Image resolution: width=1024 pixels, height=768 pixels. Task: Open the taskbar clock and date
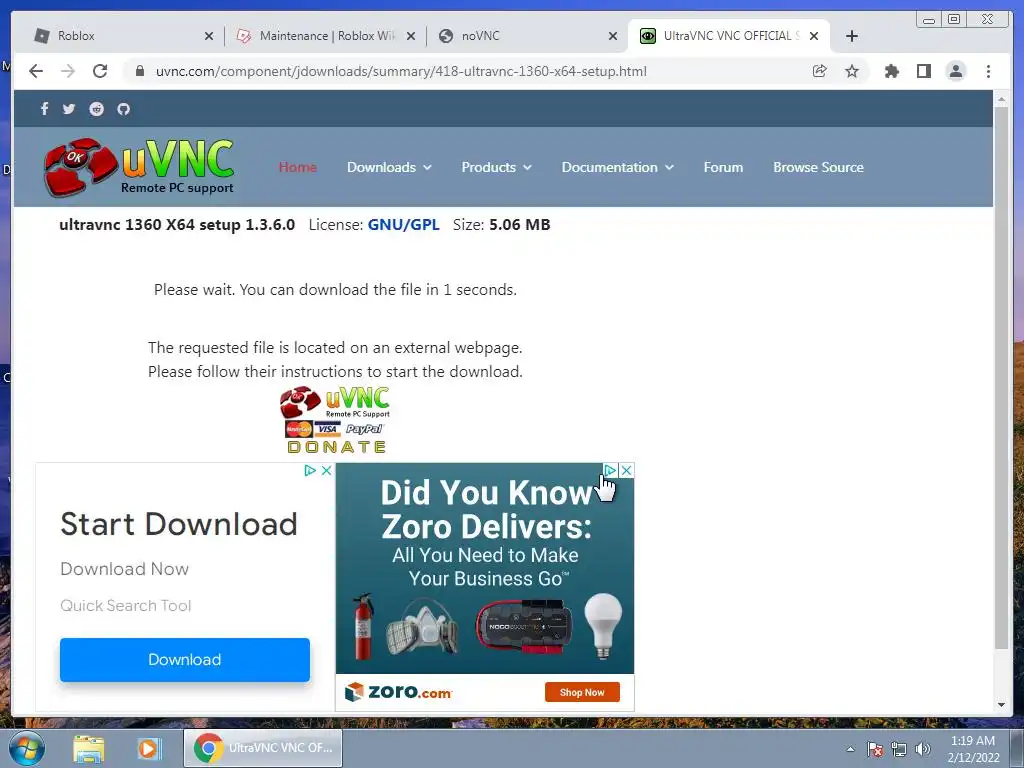click(x=973, y=749)
